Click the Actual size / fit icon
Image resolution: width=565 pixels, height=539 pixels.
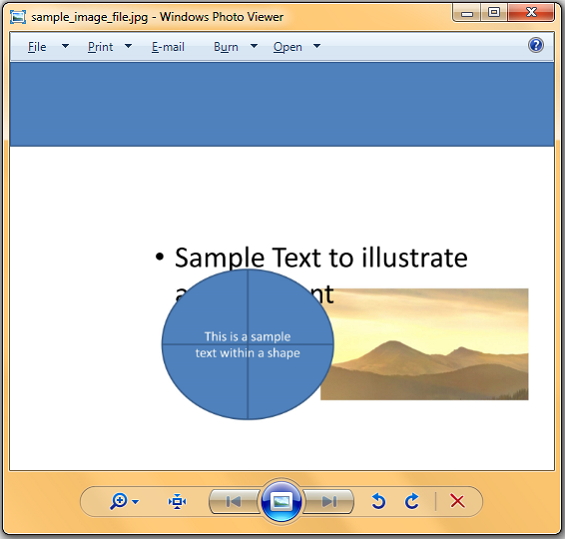[177, 502]
